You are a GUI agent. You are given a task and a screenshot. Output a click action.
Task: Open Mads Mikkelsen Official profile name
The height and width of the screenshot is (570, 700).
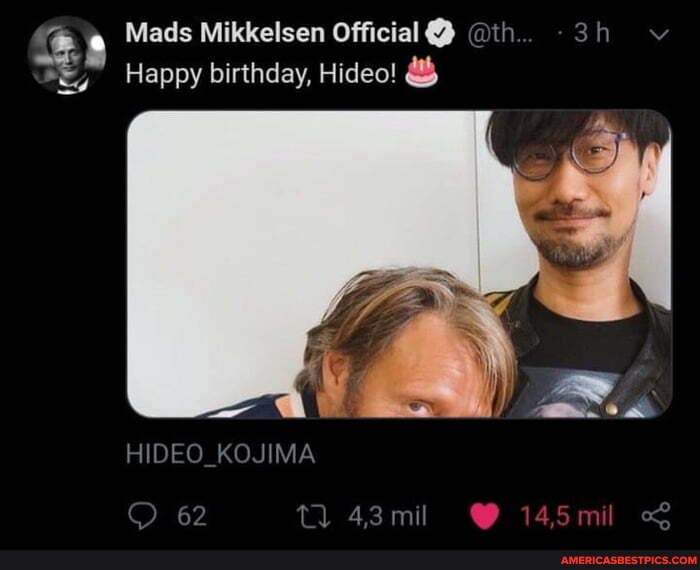(272, 33)
